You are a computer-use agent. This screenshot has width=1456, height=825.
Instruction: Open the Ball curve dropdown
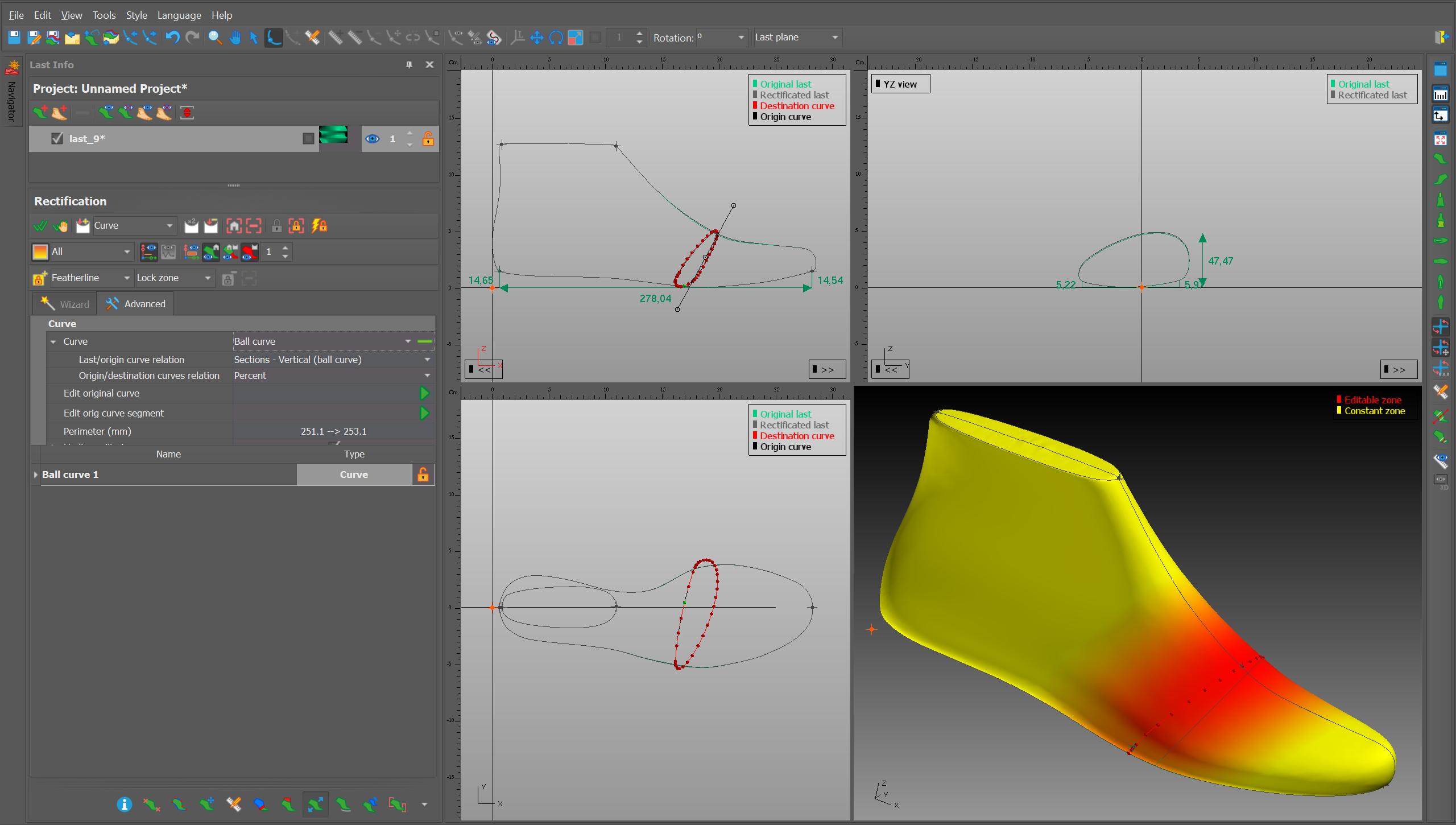click(407, 341)
